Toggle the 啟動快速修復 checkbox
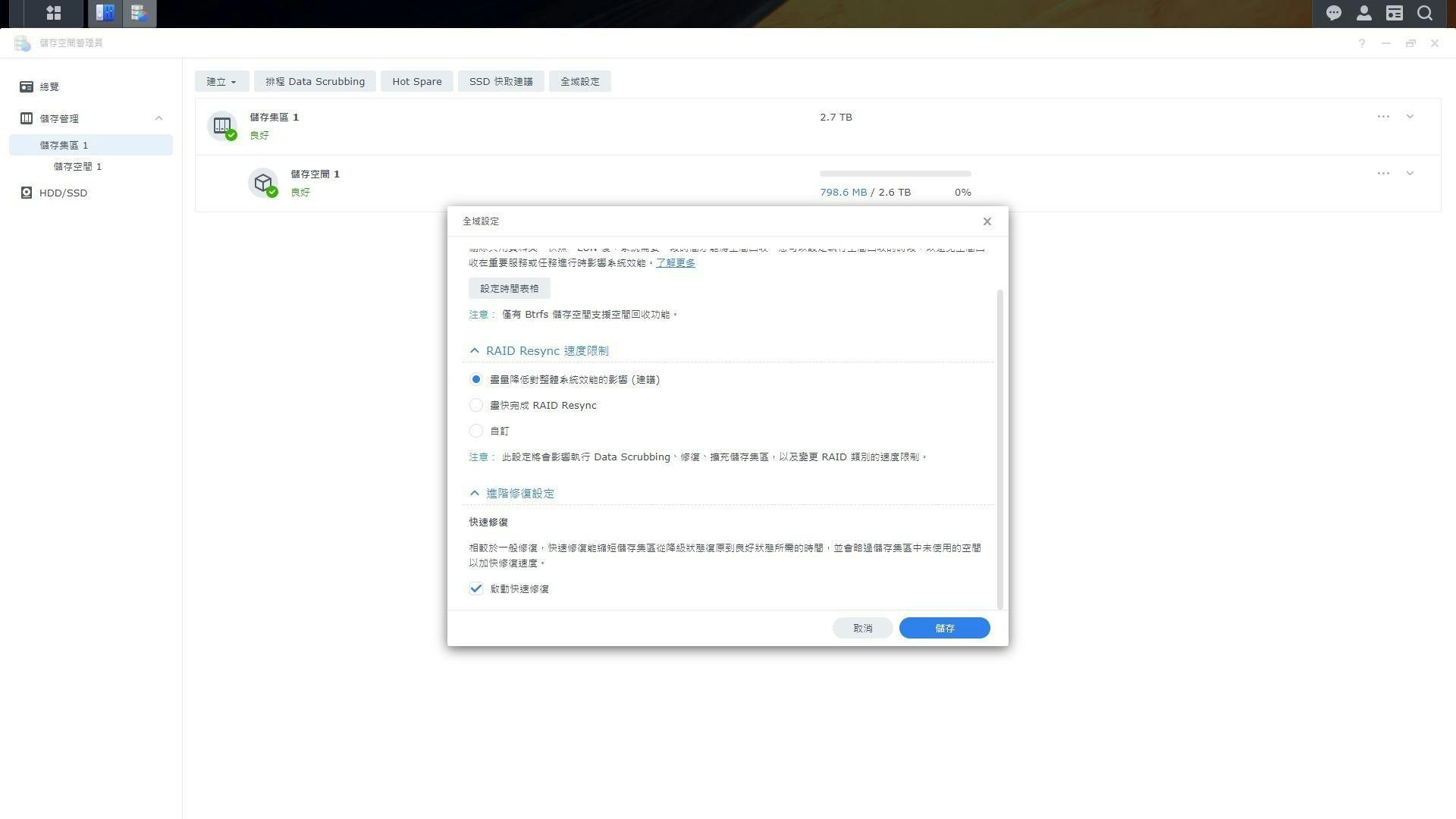Screen dimensions: 1456x819 (476, 588)
